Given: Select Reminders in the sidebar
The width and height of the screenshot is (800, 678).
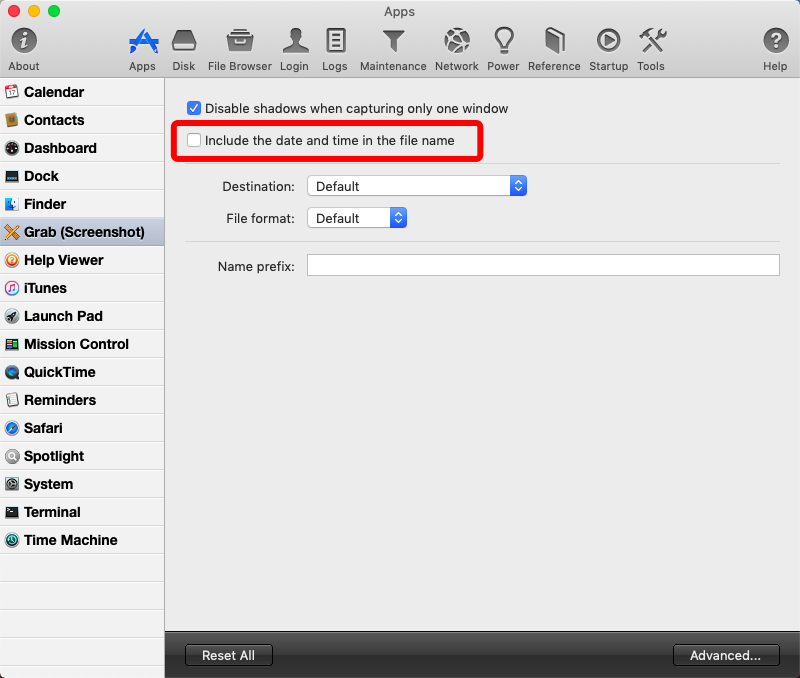Looking at the screenshot, I should [82, 400].
